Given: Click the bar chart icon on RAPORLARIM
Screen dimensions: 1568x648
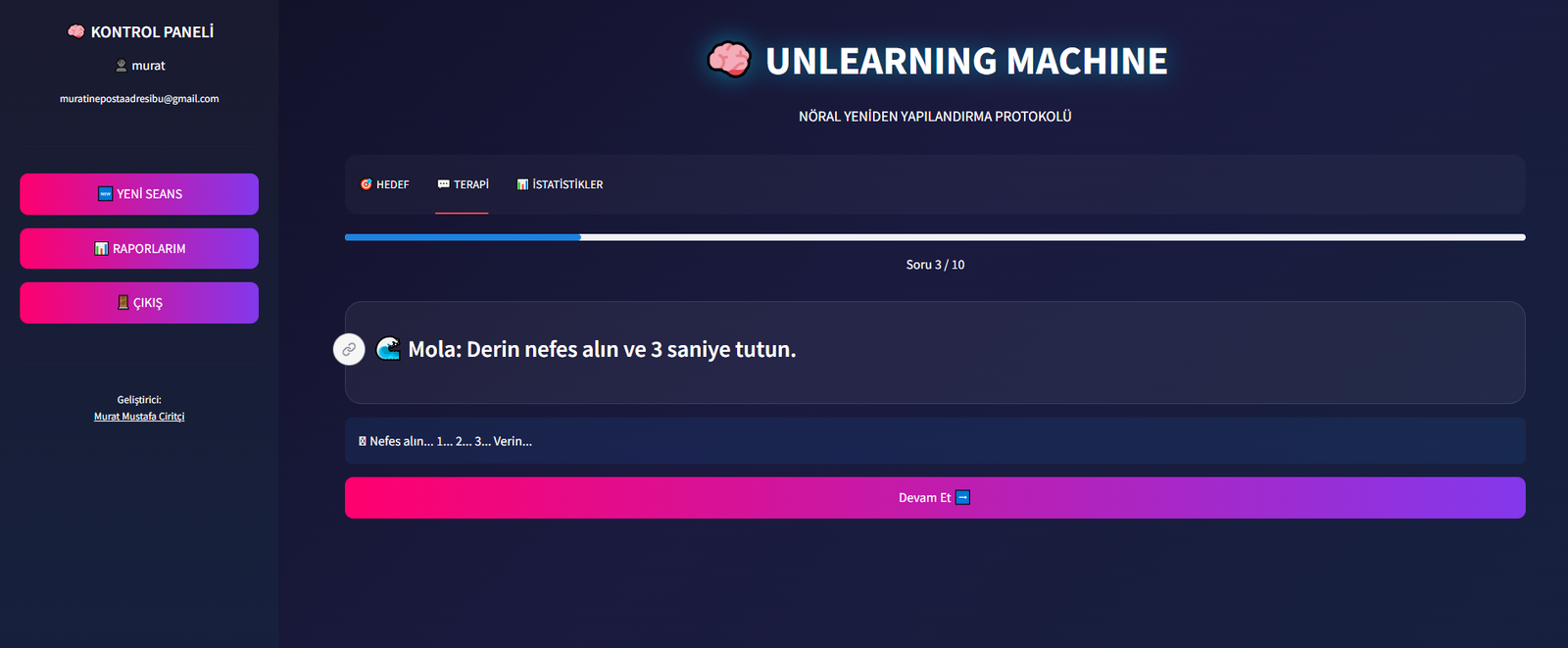Looking at the screenshot, I should [x=101, y=249].
